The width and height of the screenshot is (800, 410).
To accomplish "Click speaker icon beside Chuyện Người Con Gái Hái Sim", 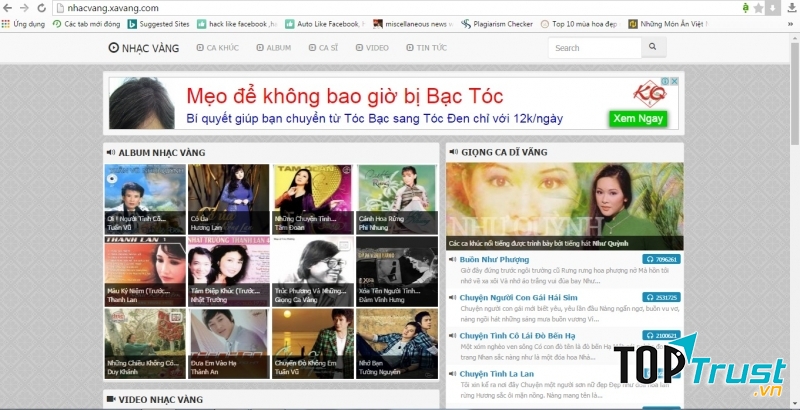I will pyautogui.click(x=452, y=297).
